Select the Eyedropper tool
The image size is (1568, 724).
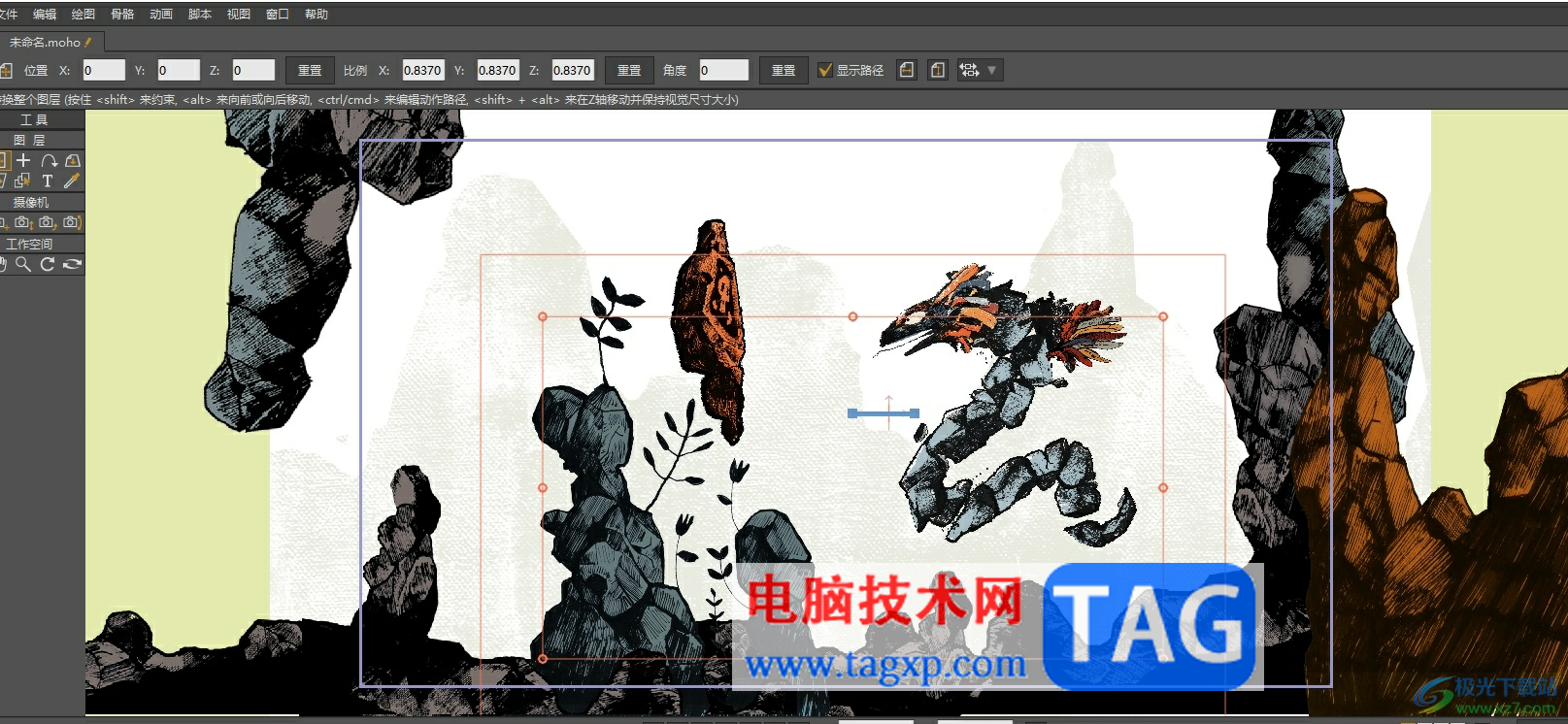point(72,181)
